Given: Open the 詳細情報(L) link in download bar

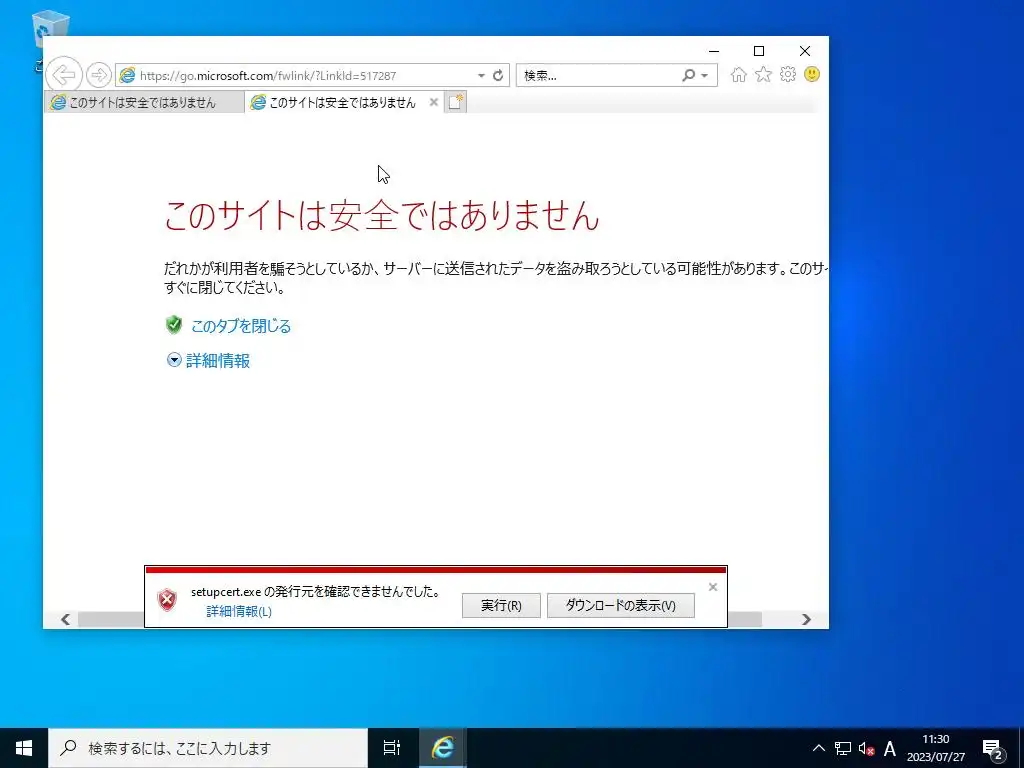Looking at the screenshot, I should (x=239, y=611).
